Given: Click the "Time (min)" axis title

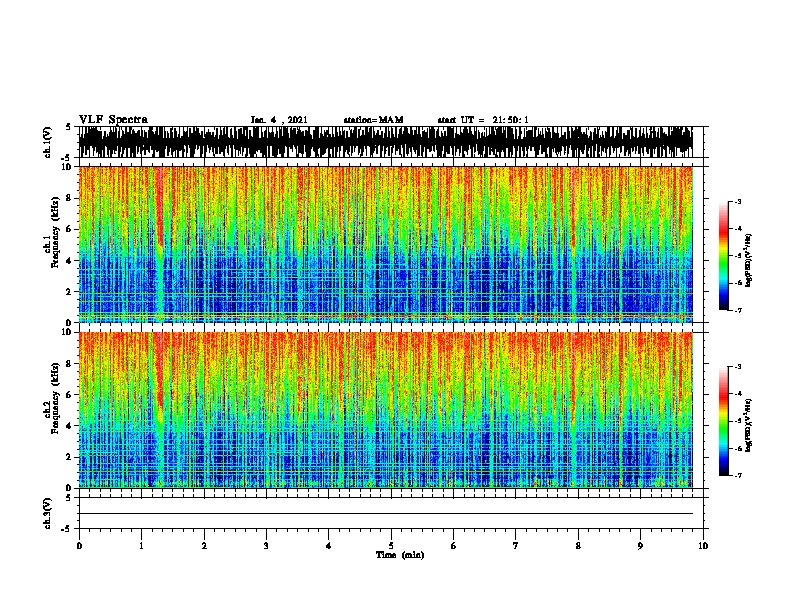Looking at the screenshot, I should pyautogui.click(x=400, y=555).
